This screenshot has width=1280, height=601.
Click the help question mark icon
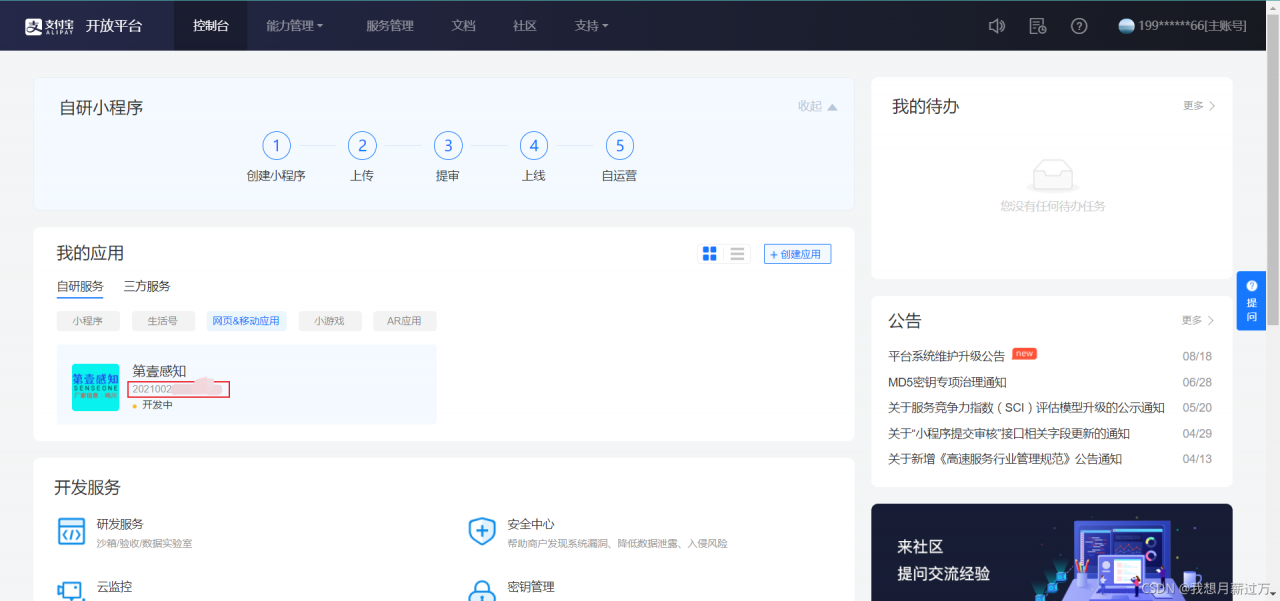coord(1079,26)
